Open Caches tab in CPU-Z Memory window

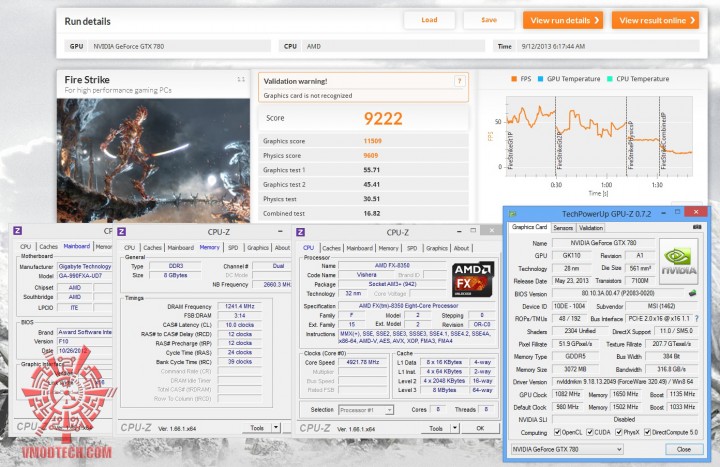pos(152,248)
